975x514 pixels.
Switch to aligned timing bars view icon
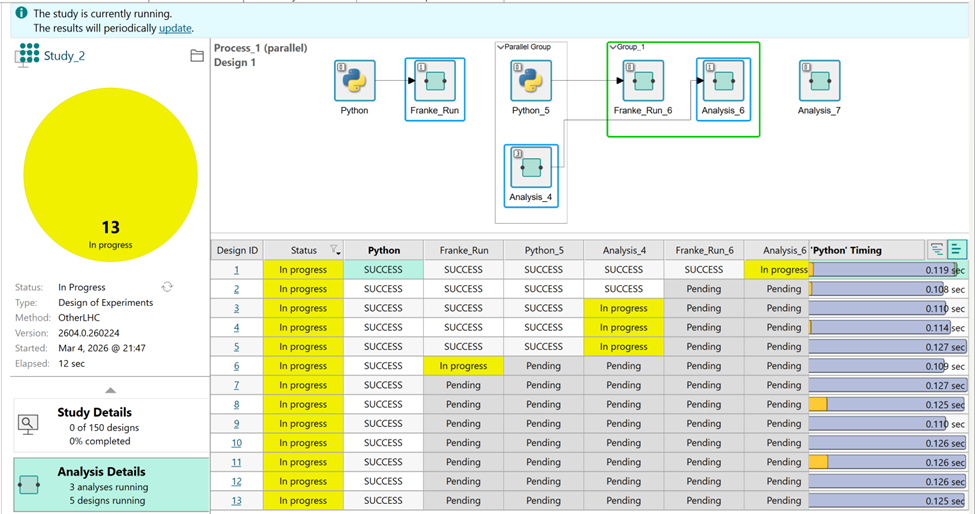click(956, 250)
